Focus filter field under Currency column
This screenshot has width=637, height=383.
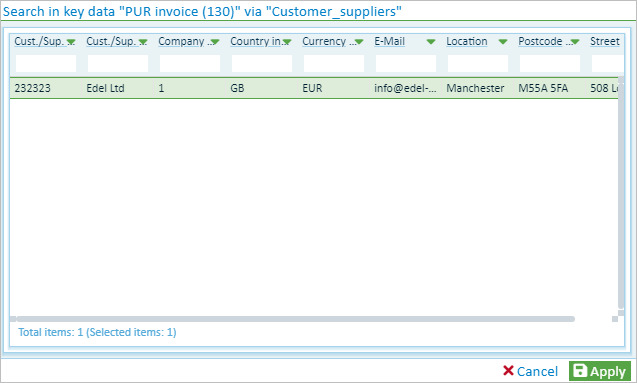pos(334,64)
